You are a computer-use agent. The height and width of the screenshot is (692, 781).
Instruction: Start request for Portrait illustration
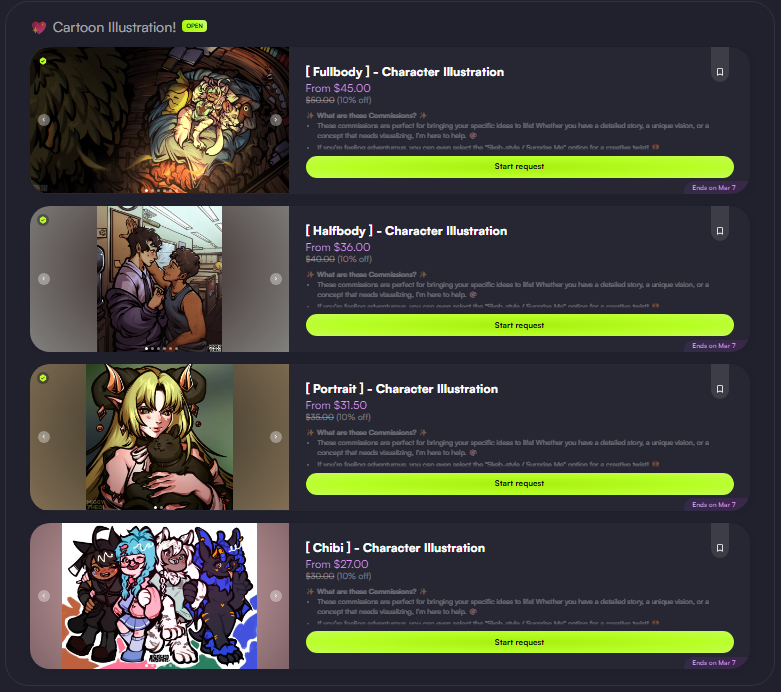520,483
